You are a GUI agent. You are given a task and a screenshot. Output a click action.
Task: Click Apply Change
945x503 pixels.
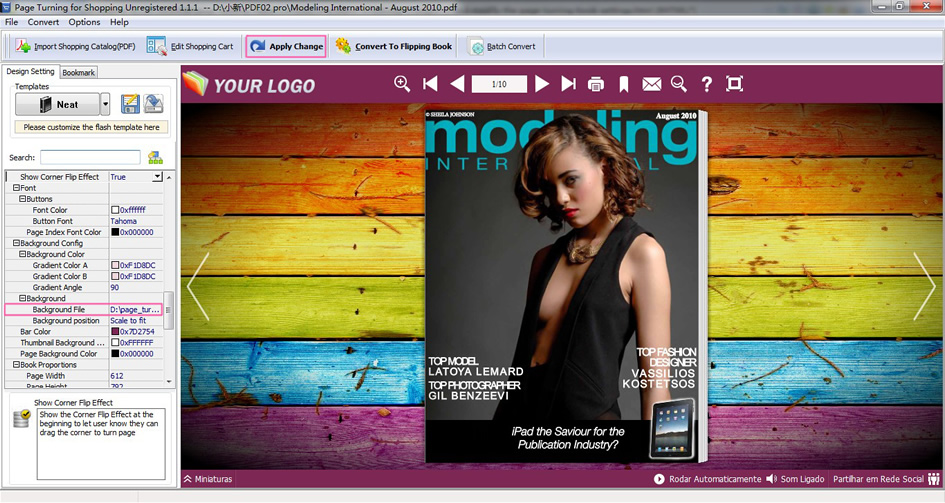(x=286, y=46)
